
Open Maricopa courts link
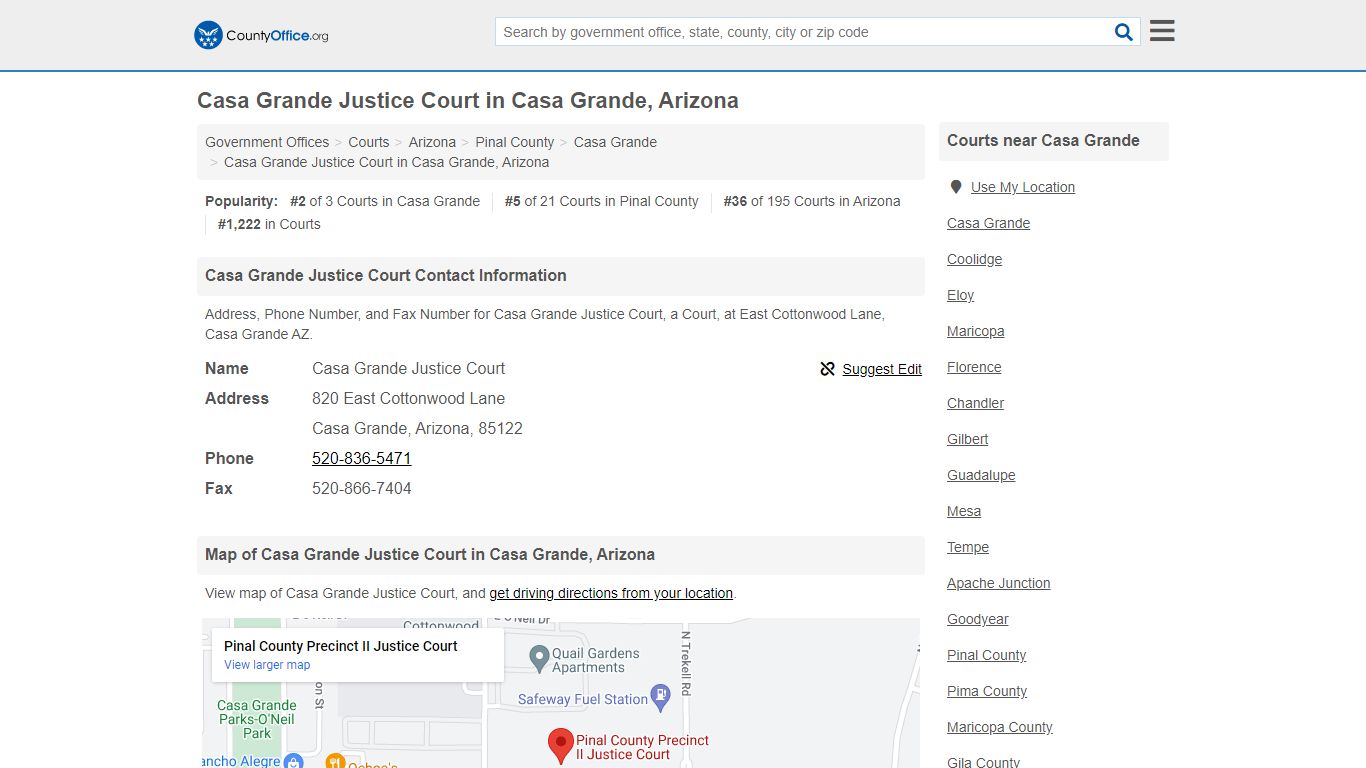click(975, 331)
